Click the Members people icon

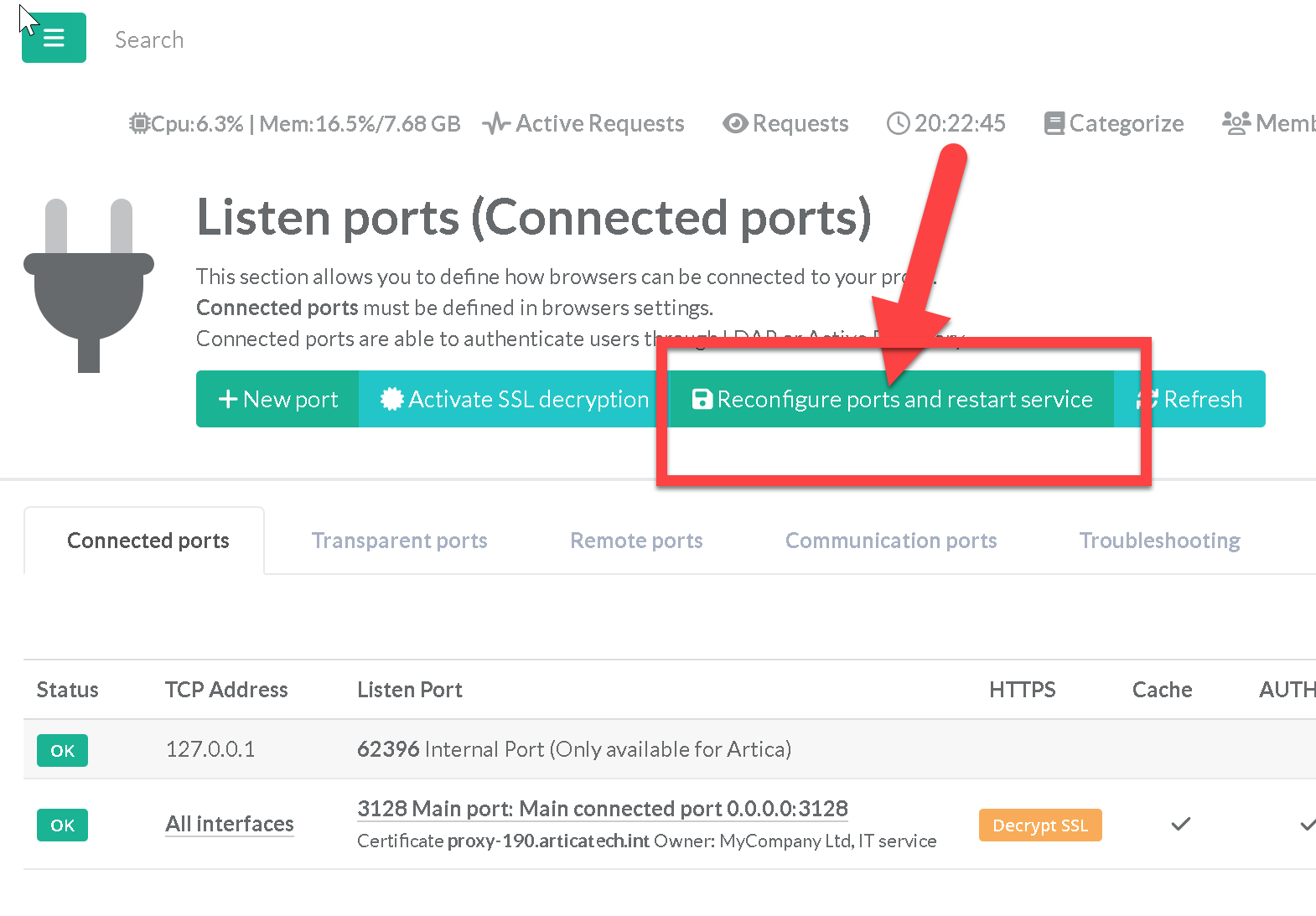(1236, 124)
